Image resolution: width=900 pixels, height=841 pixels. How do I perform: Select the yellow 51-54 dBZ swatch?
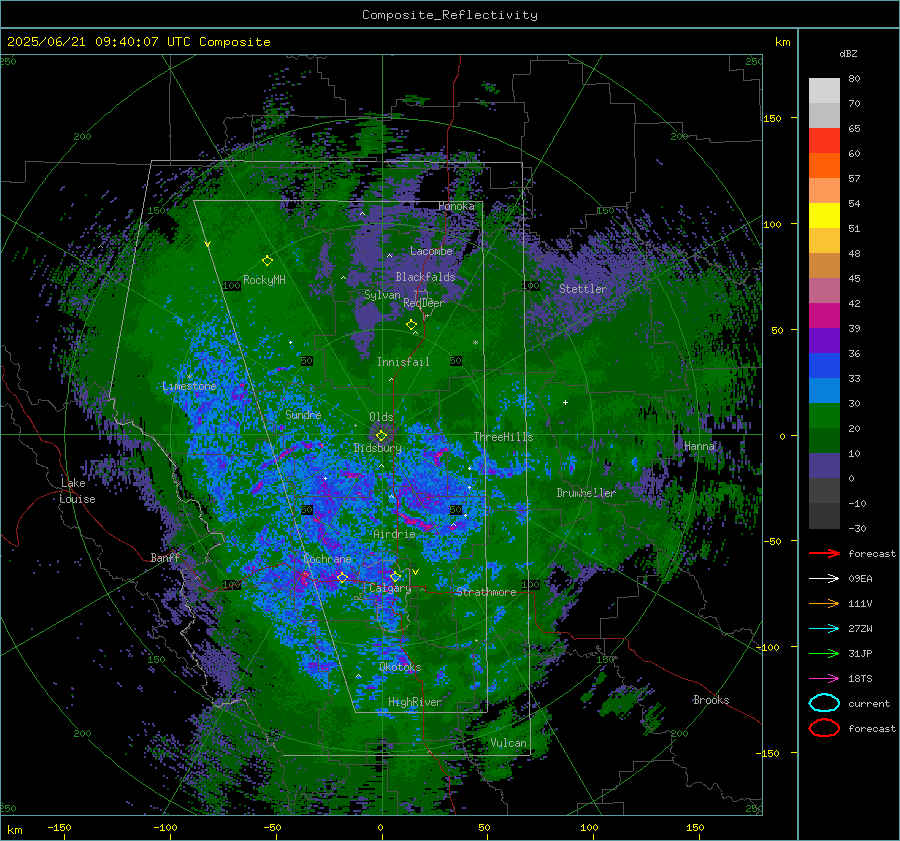(824, 216)
